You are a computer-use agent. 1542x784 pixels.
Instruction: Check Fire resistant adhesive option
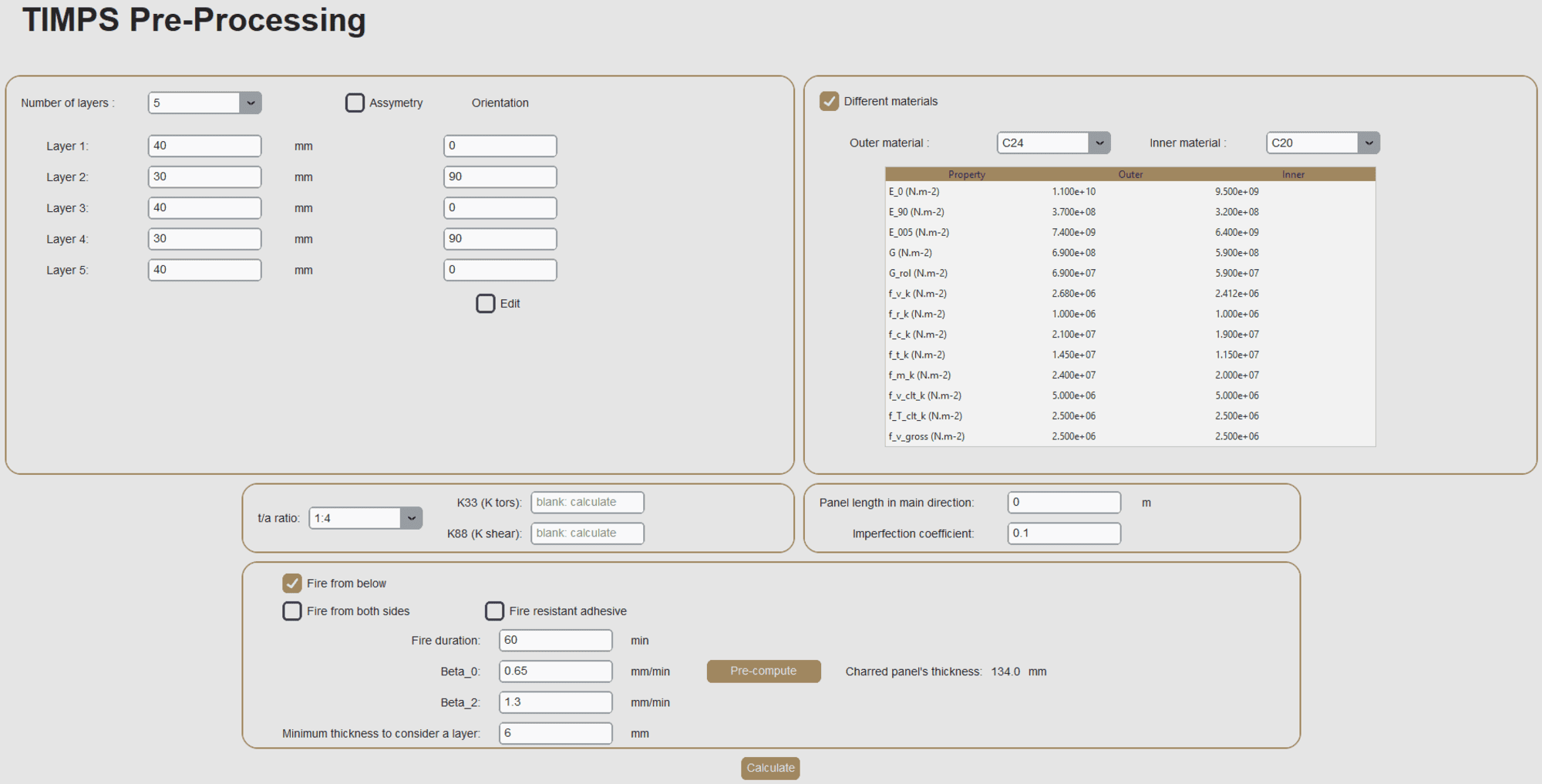[x=494, y=611]
